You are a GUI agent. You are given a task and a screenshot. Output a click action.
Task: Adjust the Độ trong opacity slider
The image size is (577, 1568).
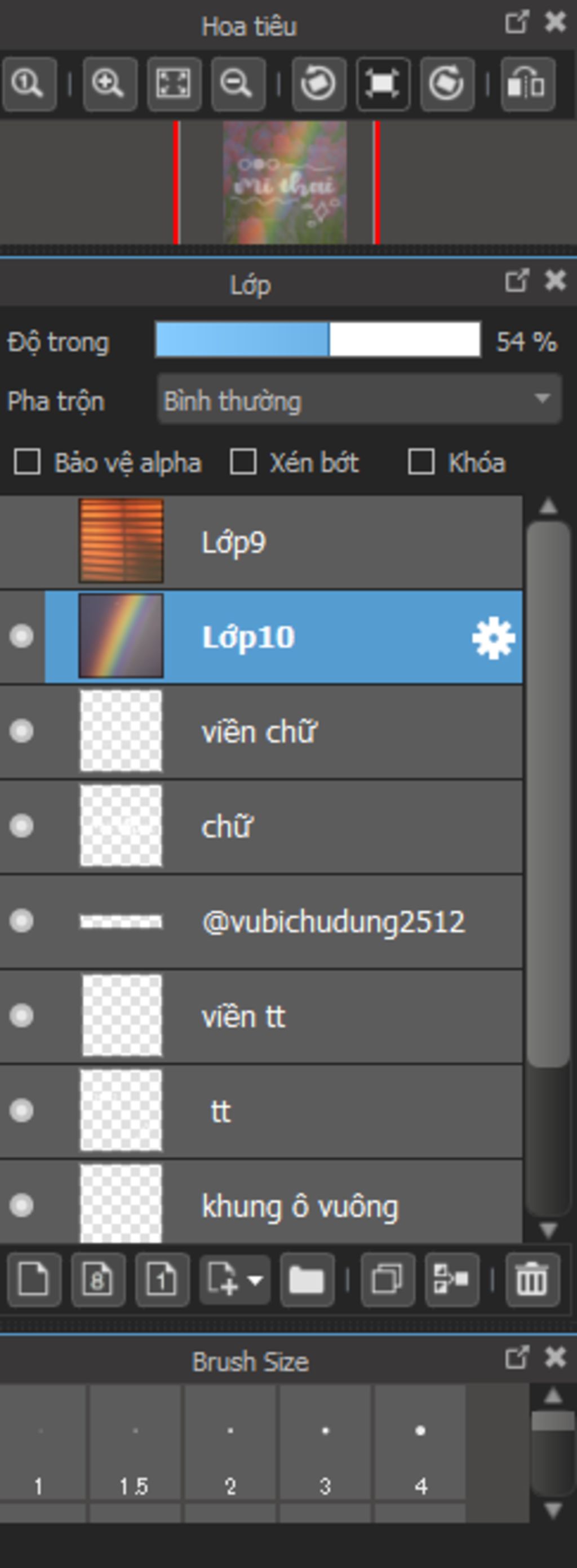pos(318,340)
